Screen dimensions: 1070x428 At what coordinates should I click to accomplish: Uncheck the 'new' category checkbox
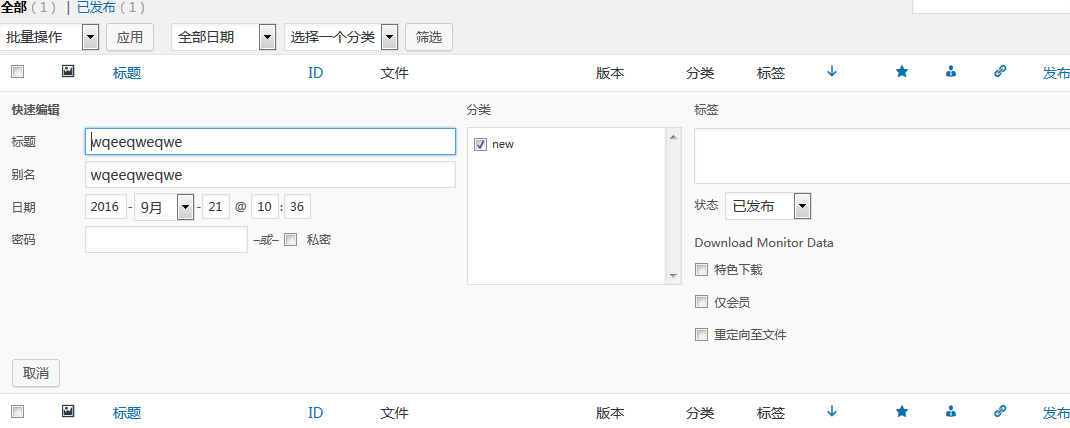click(x=480, y=144)
